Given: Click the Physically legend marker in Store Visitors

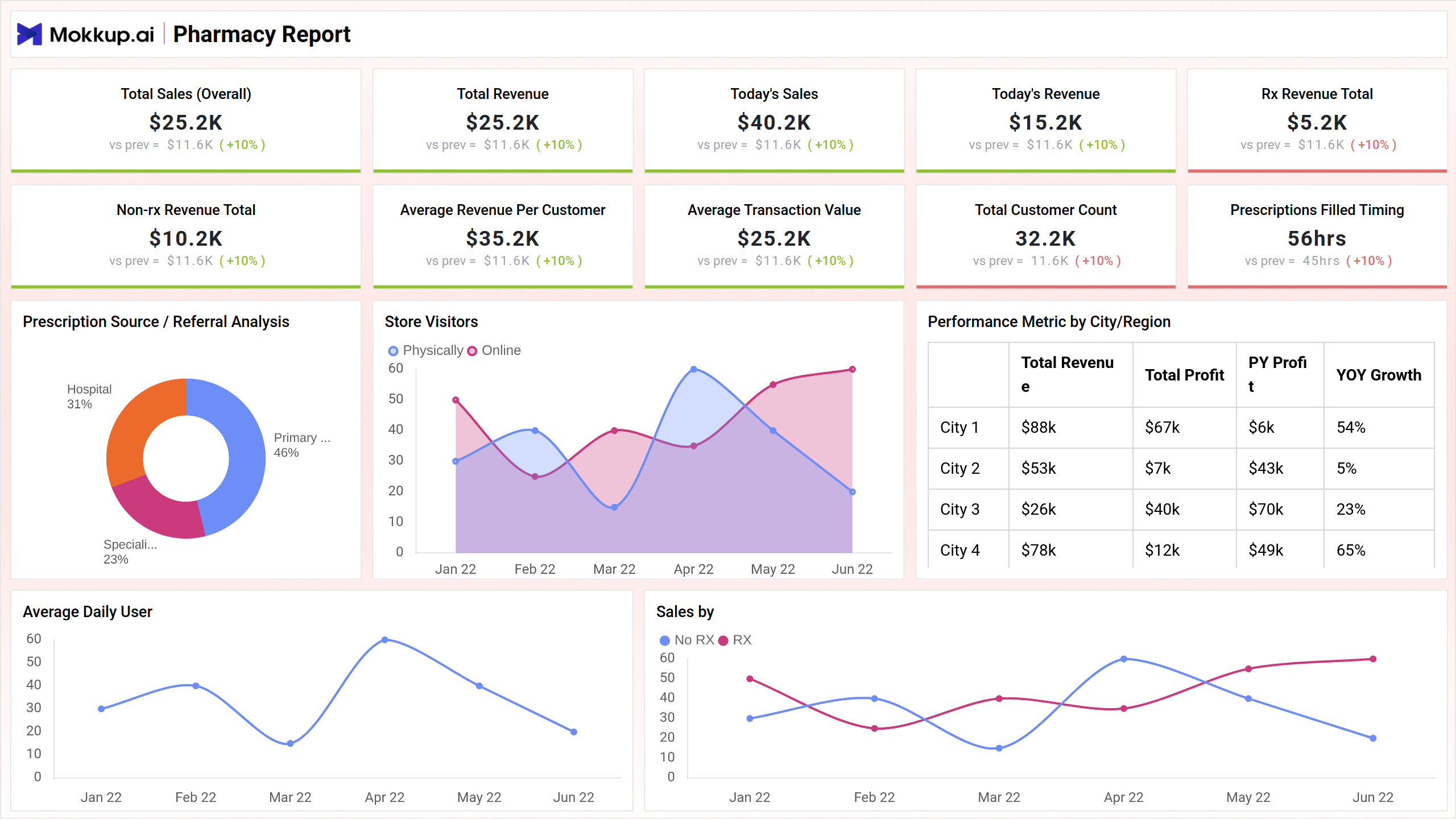Looking at the screenshot, I should coord(393,351).
